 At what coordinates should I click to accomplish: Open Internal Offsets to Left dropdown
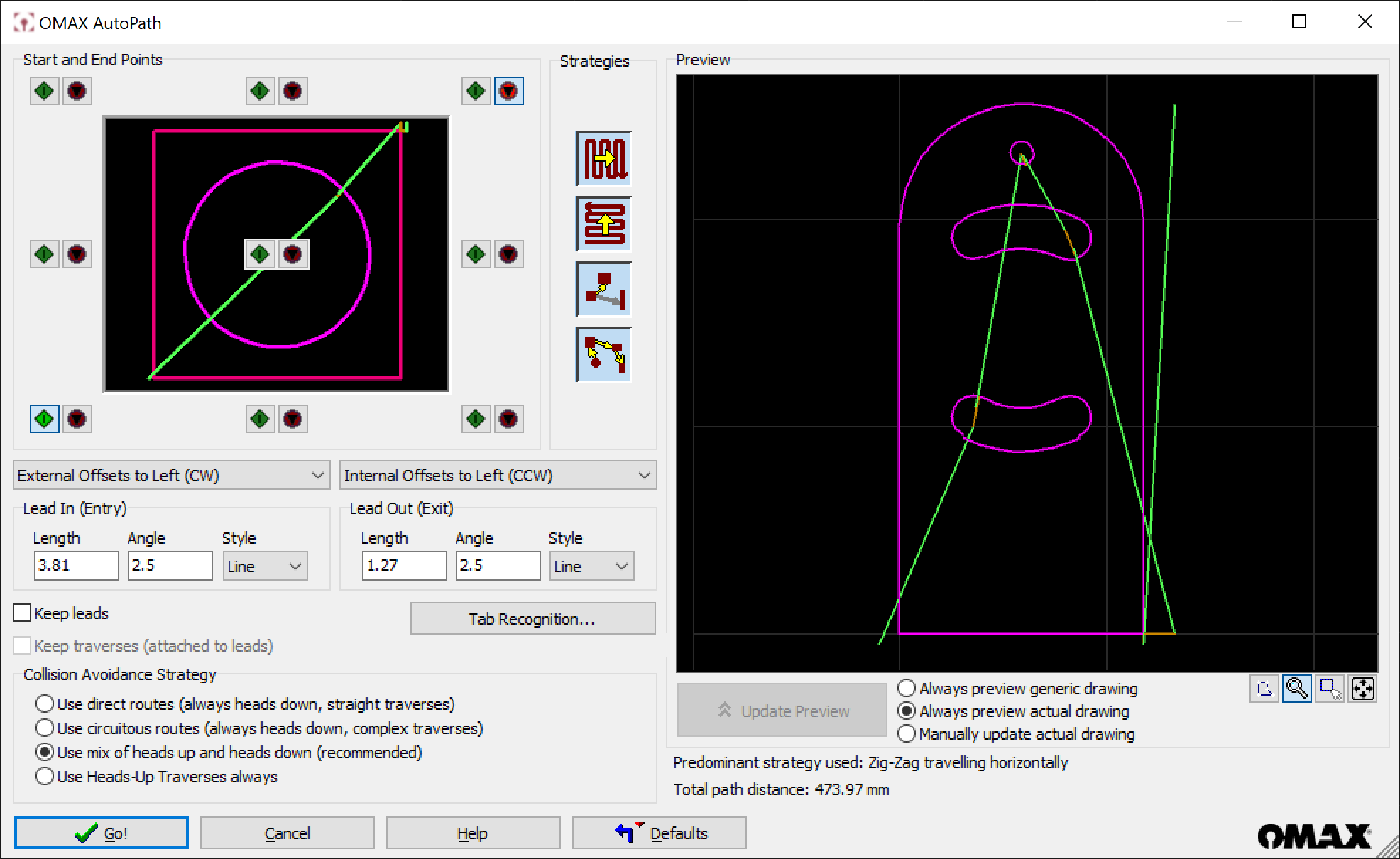[x=498, y=476]
